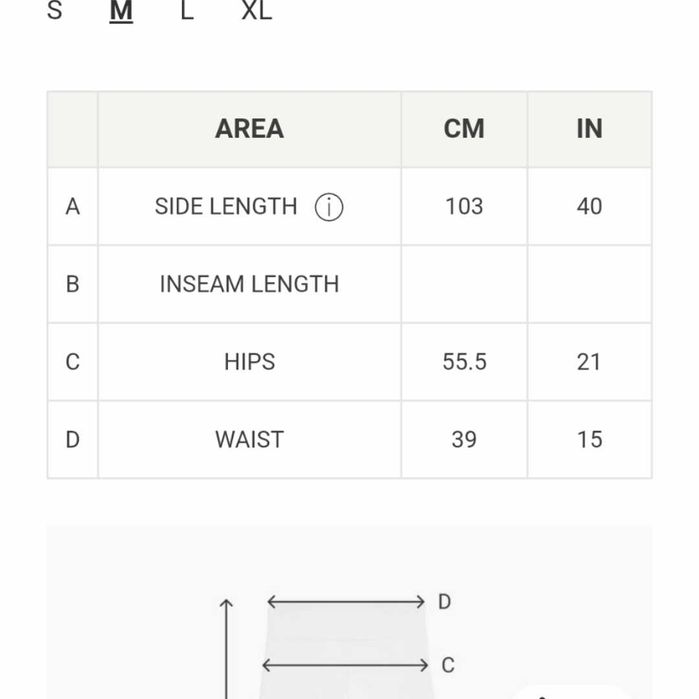Switch to size XL
The width and height of the screenshot is (699, 699).
[x=256, y=12]
